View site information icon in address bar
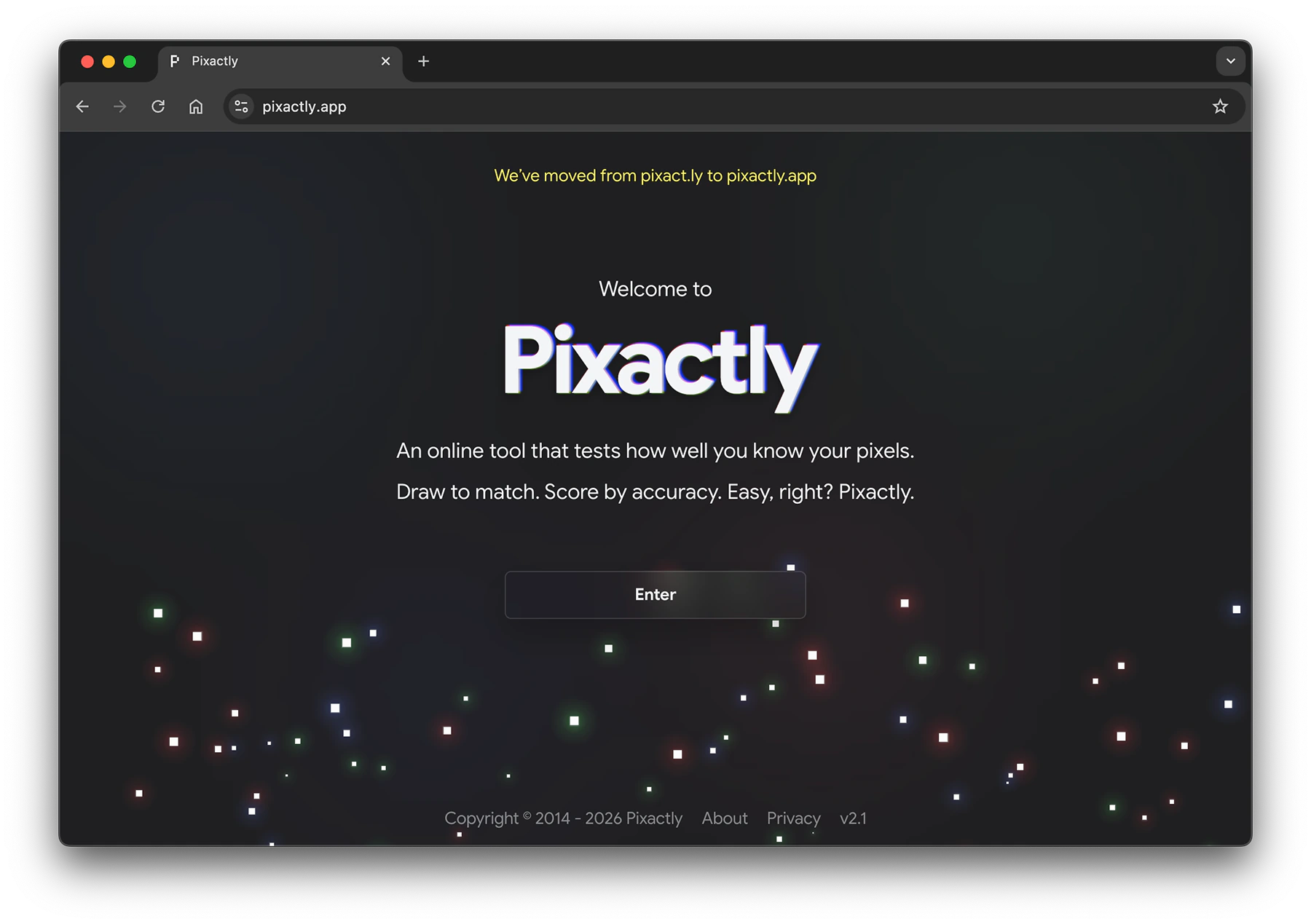The width and height of the screenshot is (1311, 924). click(241, 106)
